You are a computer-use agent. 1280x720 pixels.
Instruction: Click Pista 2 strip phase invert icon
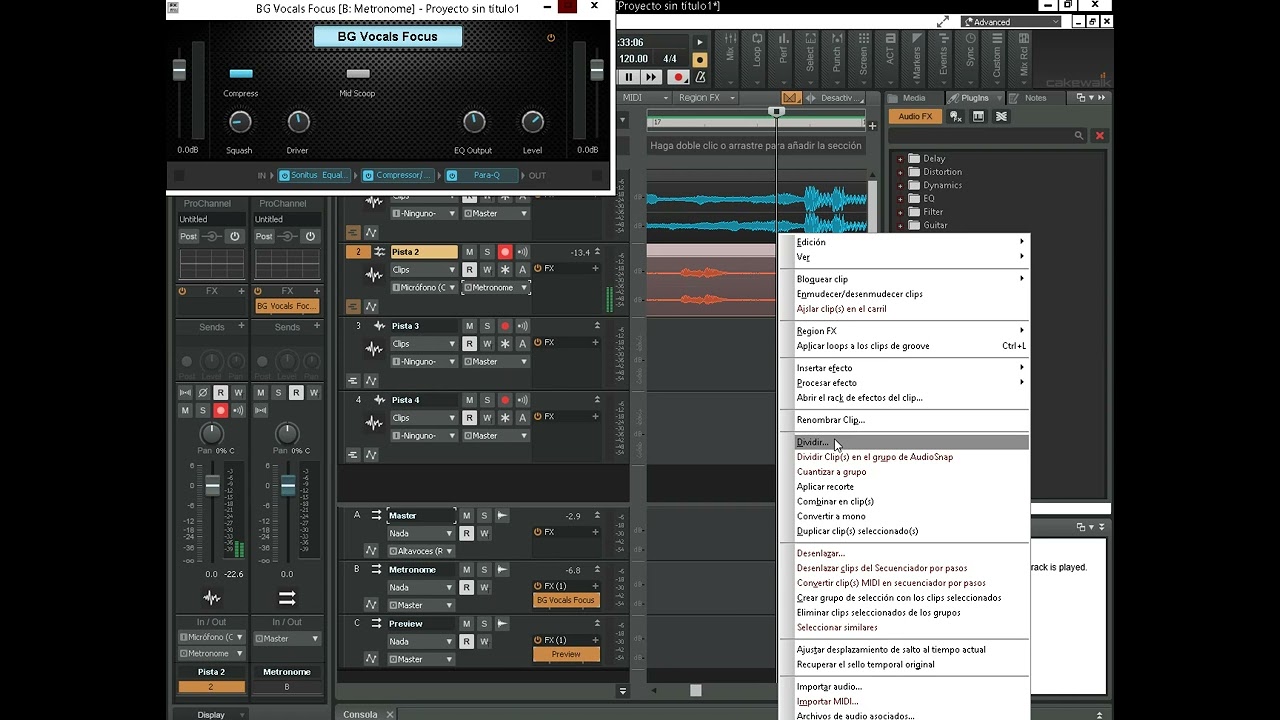click(x=203, y=393)
